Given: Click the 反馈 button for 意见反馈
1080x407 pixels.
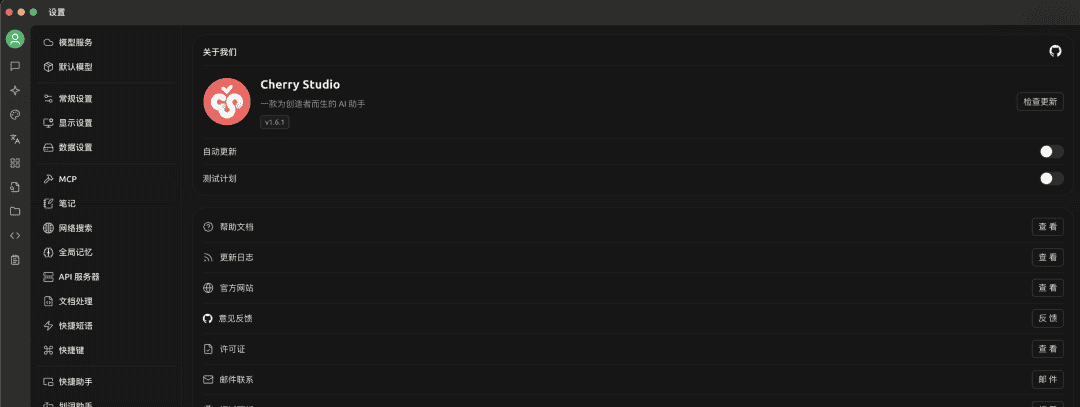Looking at the screenshot, I should click(1047, 318).
